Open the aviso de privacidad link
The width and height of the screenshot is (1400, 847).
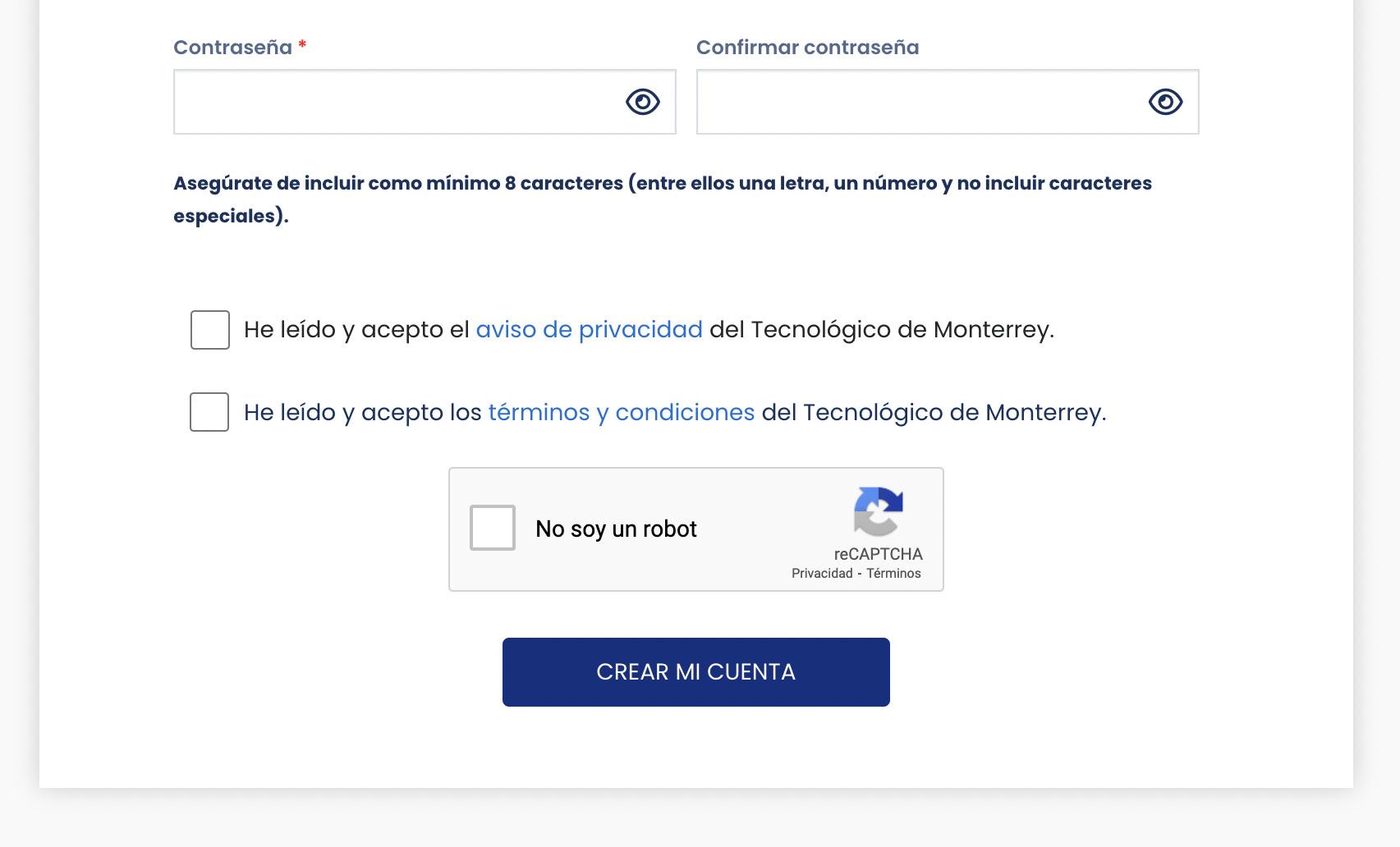coord(589,329)
